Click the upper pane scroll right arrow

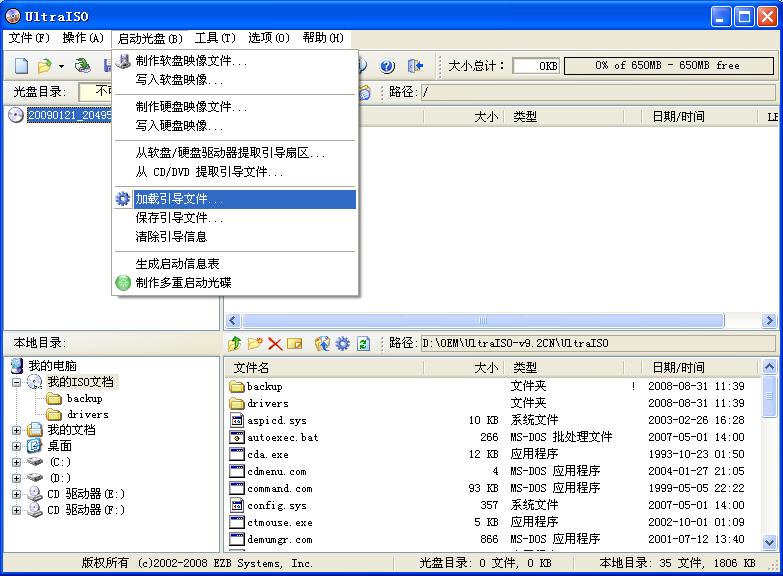[769, 320]
